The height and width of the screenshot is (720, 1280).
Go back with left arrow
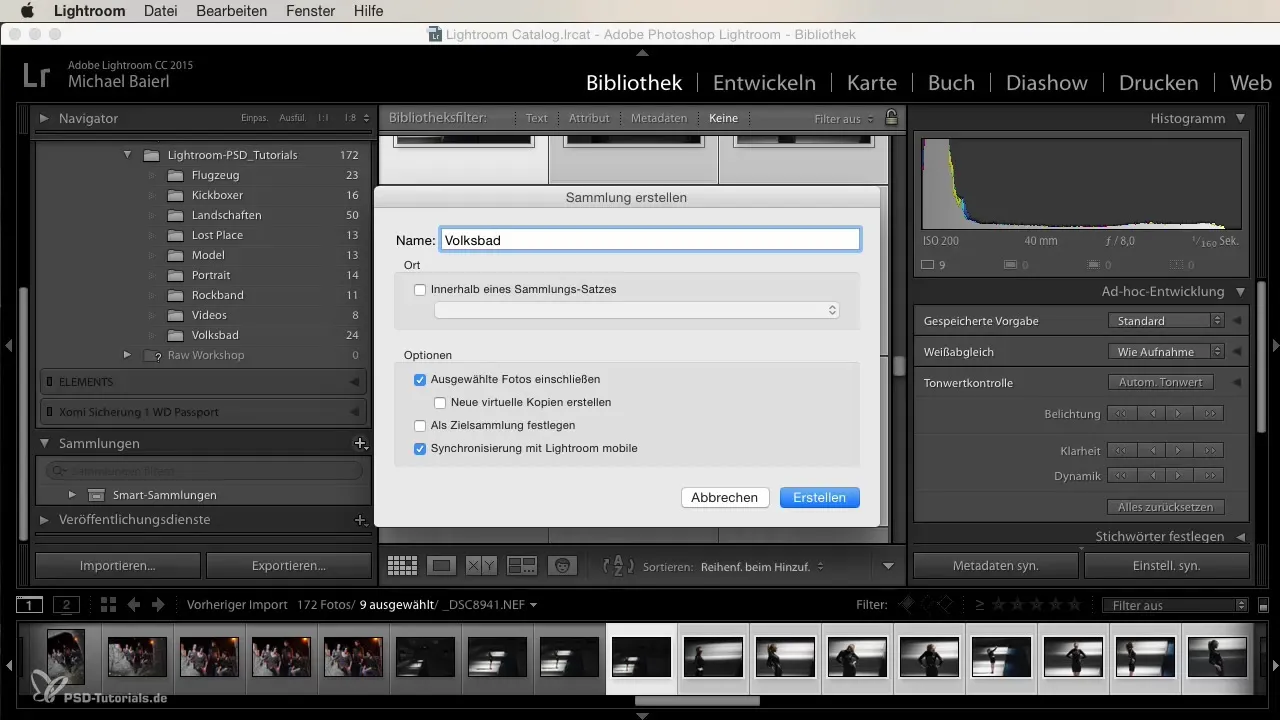point(133,605)
